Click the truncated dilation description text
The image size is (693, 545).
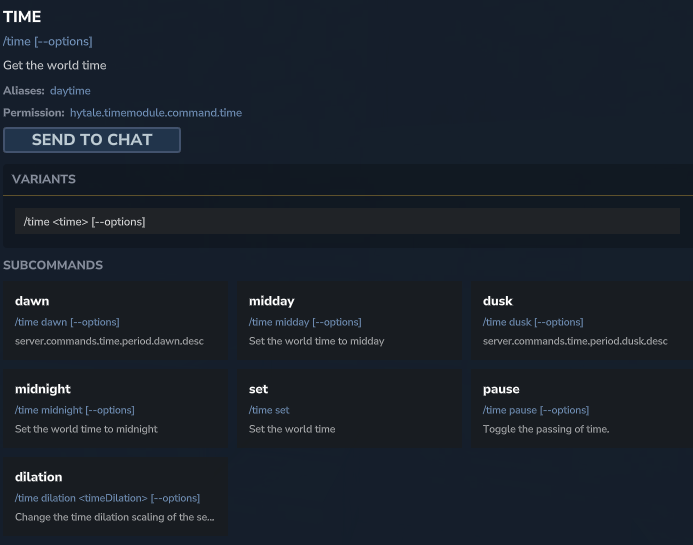pos(114,517)
